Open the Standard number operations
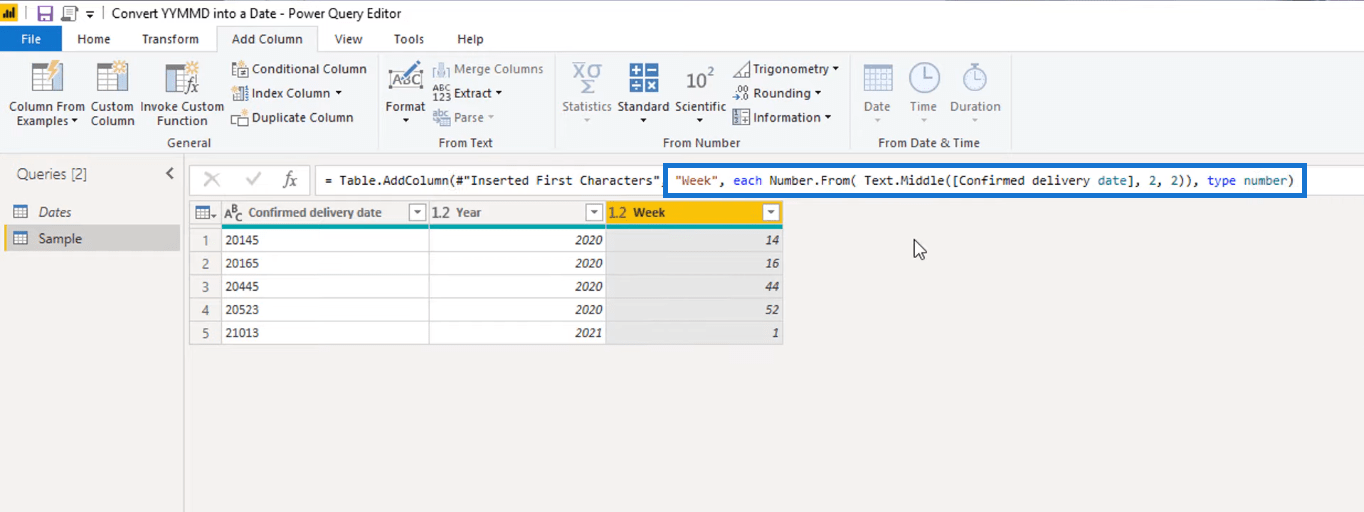Screen dimensions: 1364x512 643,94
